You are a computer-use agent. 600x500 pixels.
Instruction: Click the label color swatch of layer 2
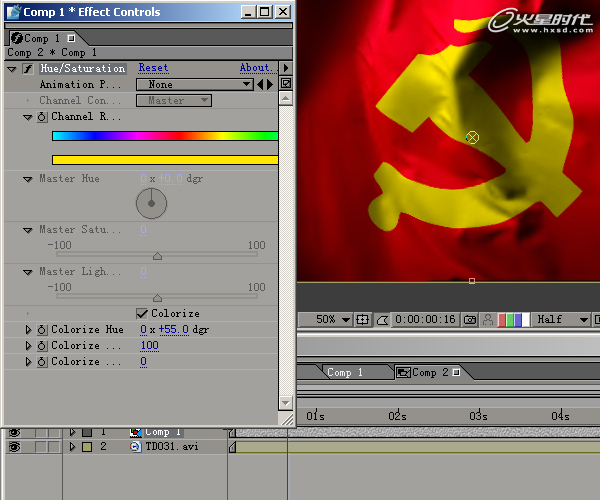(87, 447)
